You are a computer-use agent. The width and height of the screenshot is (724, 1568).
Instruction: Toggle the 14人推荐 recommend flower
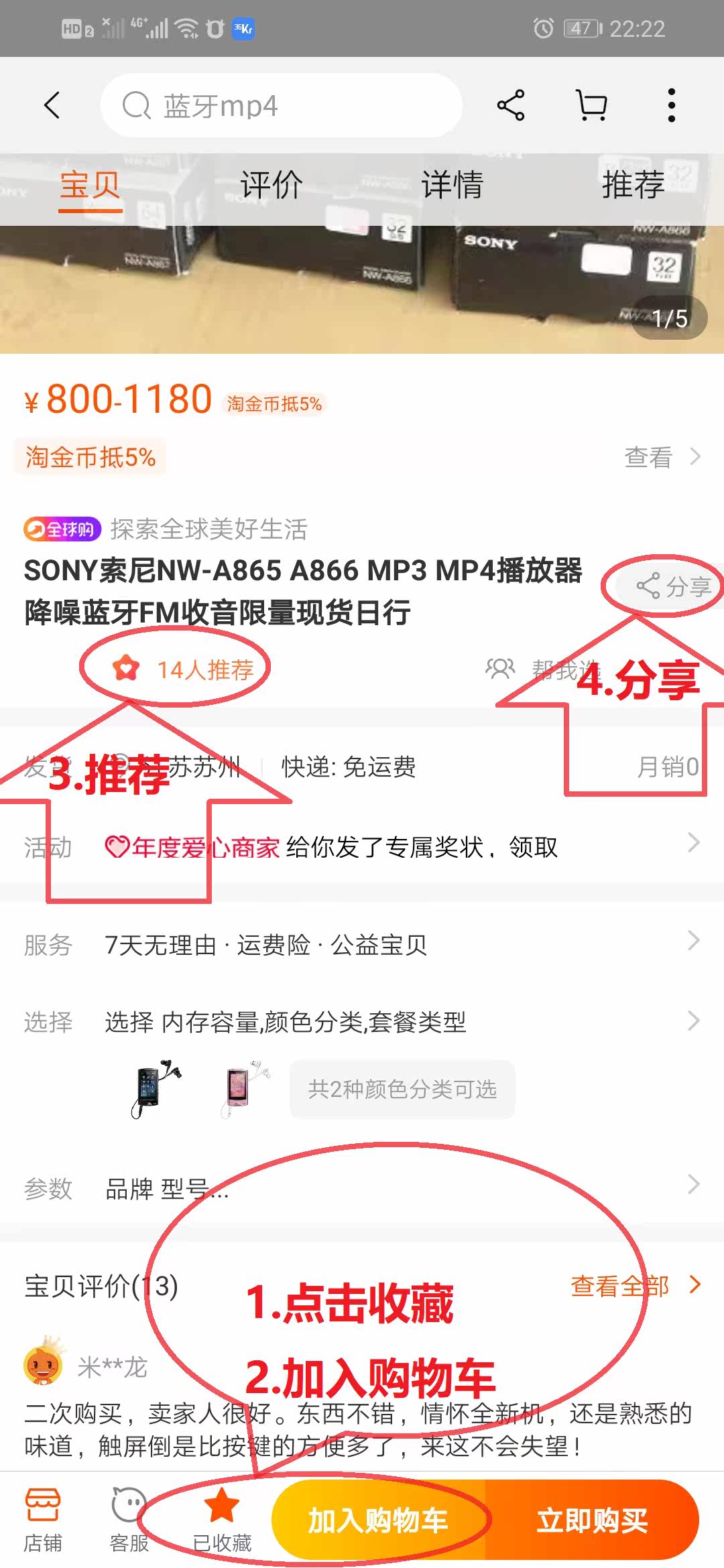click(126, 669)
